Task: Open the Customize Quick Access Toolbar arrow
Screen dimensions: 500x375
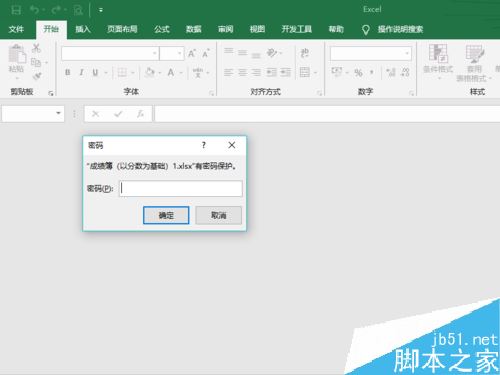Action: (x=101, y=10)
